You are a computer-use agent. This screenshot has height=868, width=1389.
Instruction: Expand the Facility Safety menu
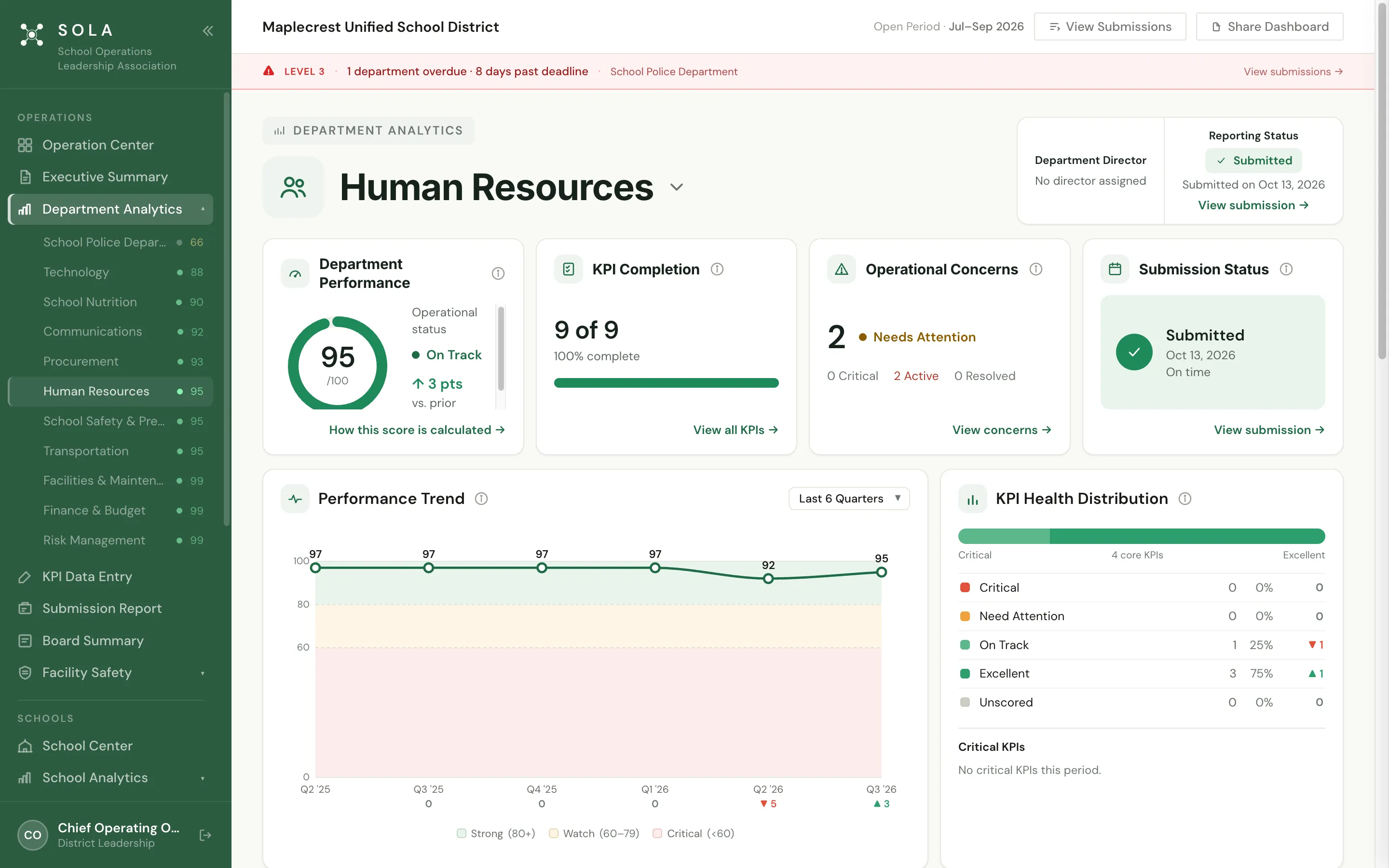pos(203,673)
